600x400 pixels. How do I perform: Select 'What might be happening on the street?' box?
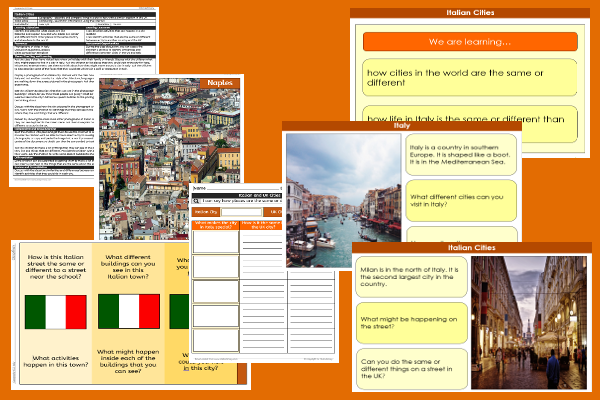tap(412, 323)
